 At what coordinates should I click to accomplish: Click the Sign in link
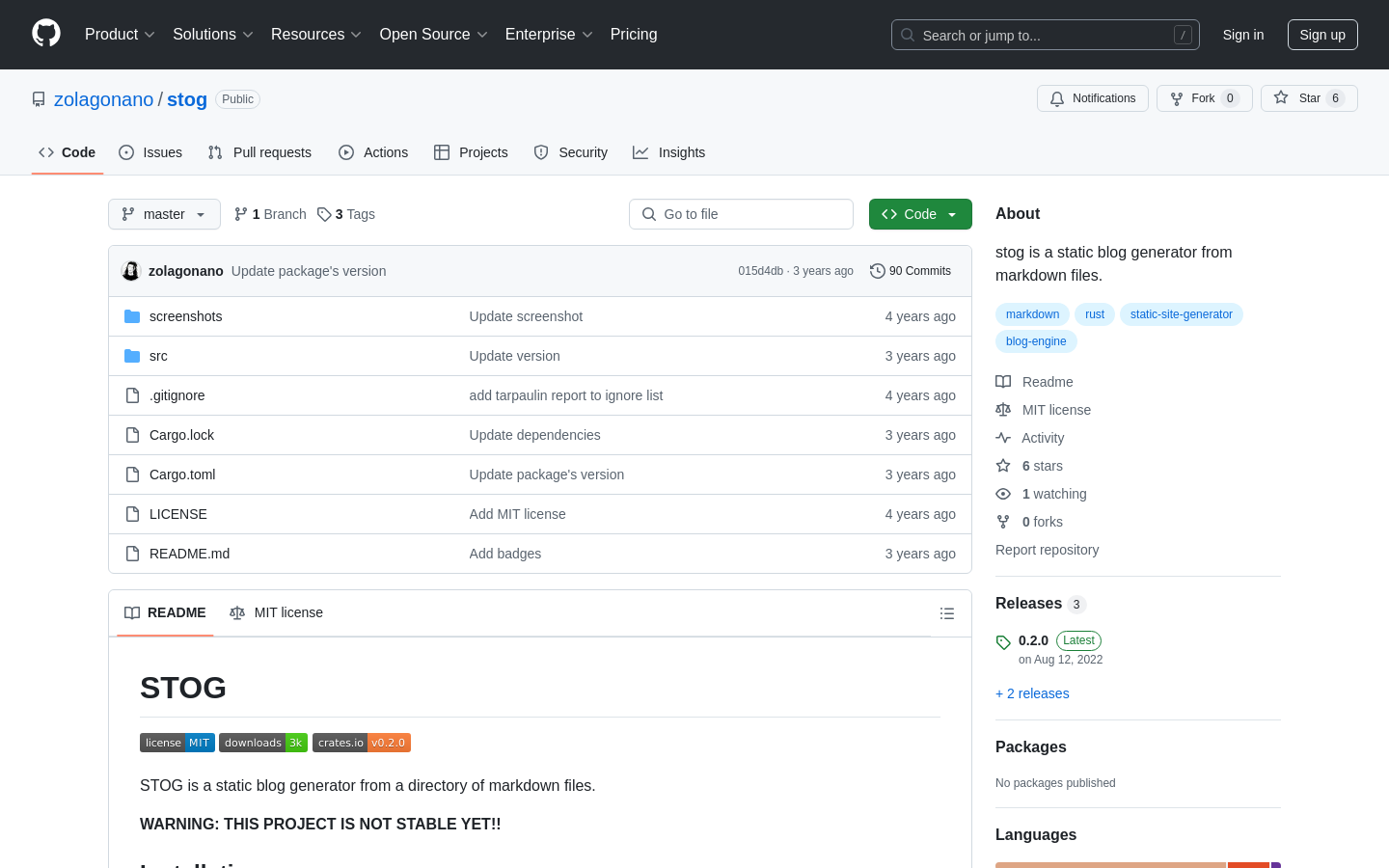coord(1243,35)
